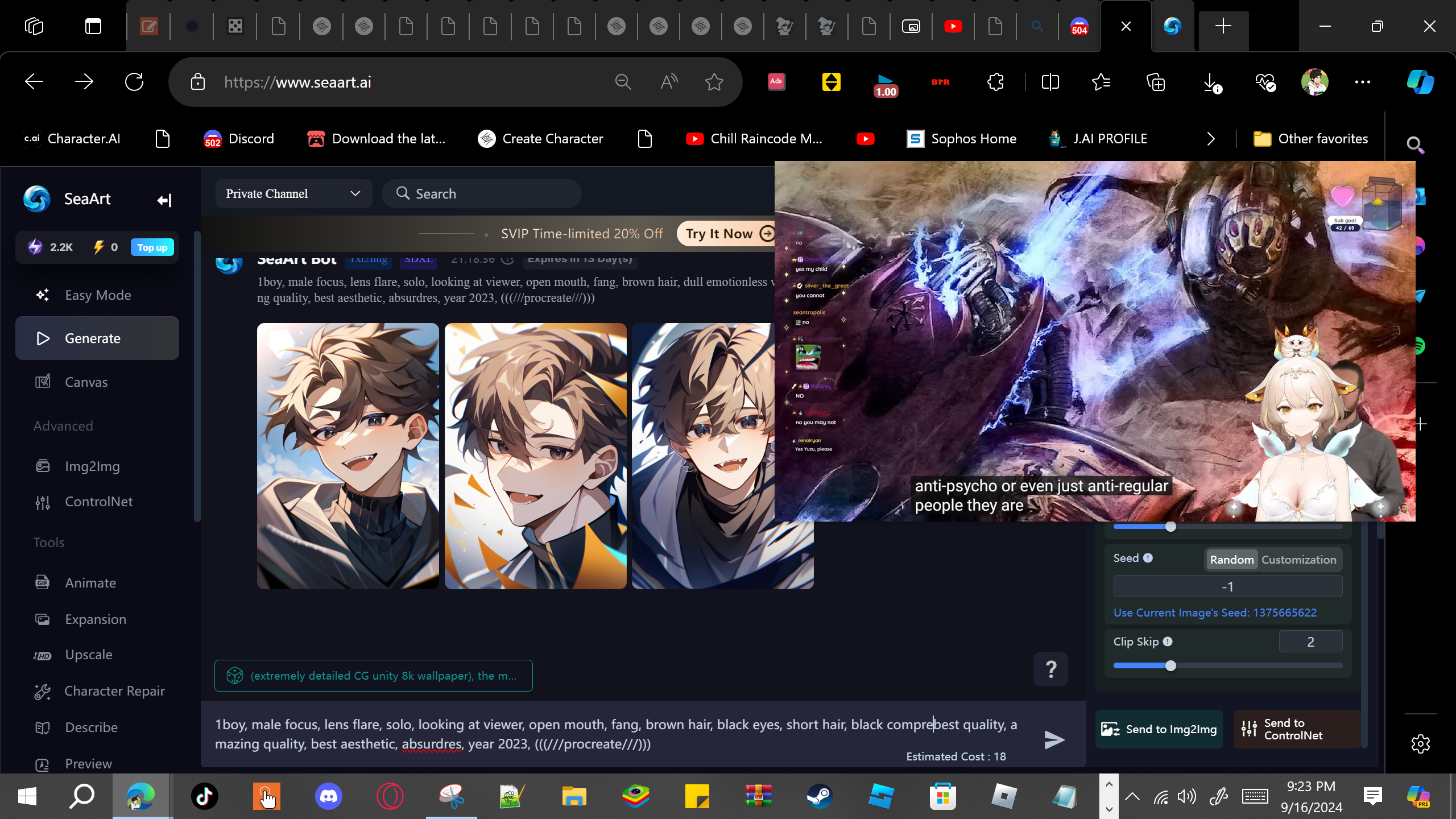Viewport: 1456px width, 819px height.
Task: Click the seed value field
Action: (x=1228, y=586)
